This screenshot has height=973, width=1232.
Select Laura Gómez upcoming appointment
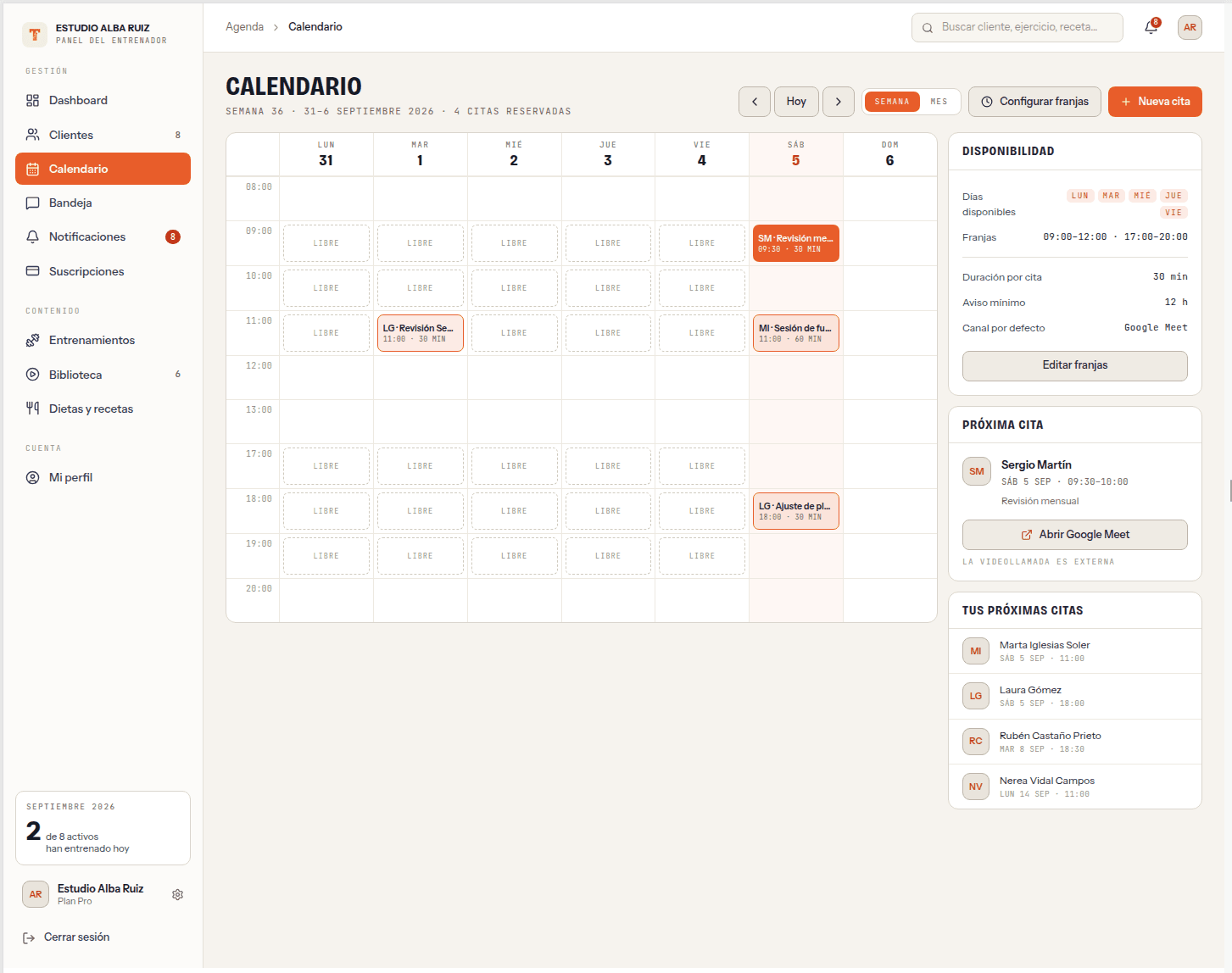coord(1075,697)
